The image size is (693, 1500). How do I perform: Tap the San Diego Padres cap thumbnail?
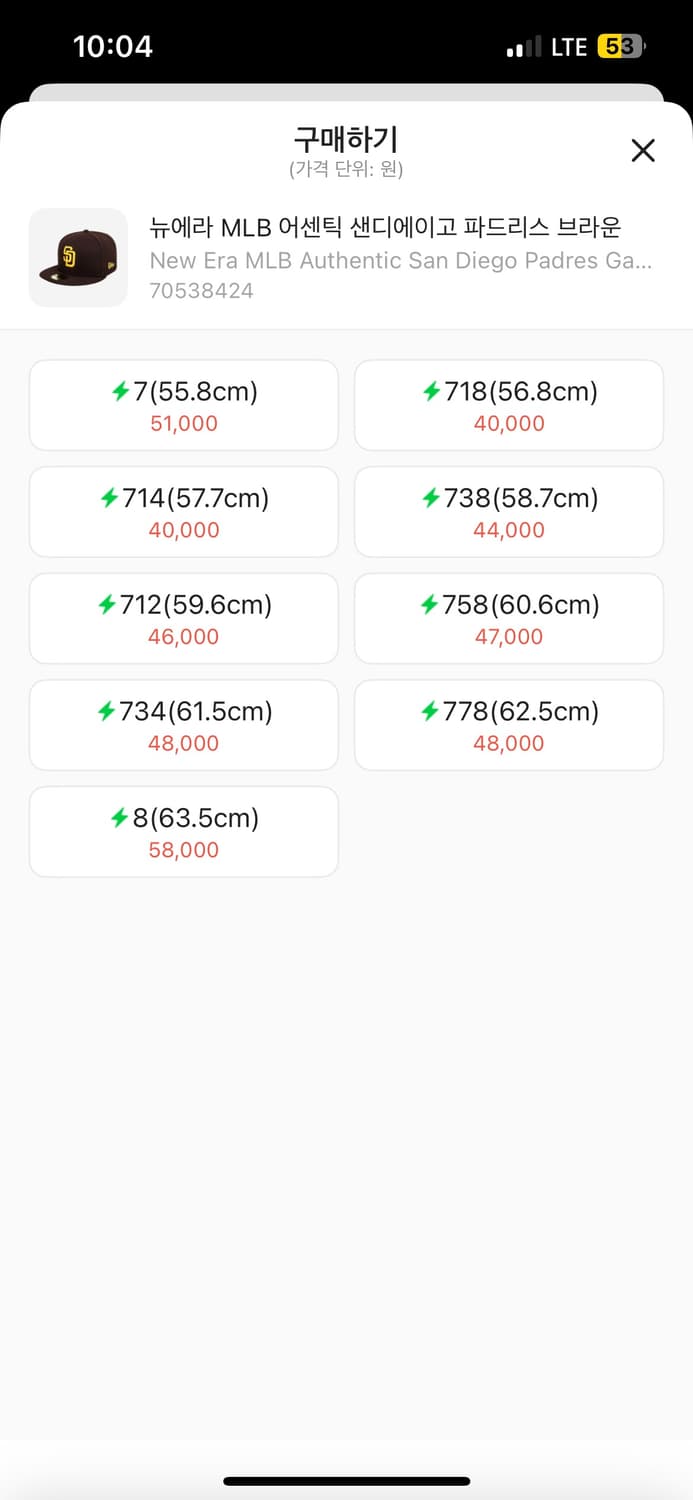point(78,258)
